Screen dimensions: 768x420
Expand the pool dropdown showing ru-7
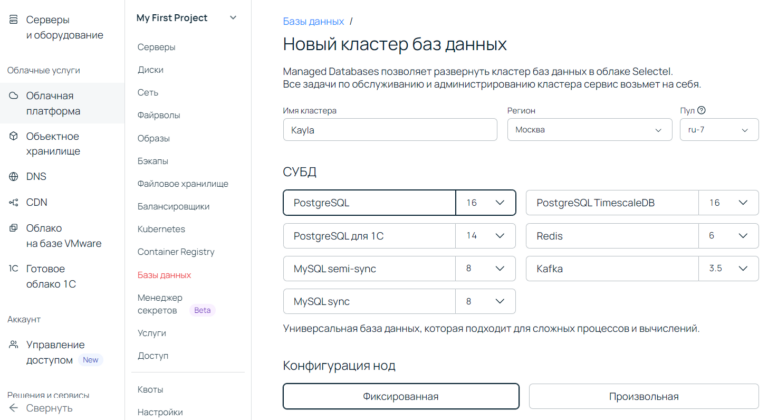click(718, 130)
